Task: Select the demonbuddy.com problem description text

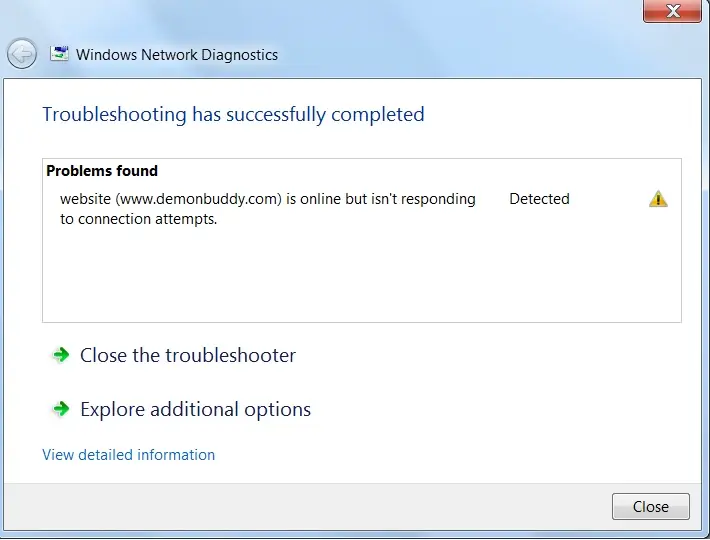Action: [x=268, y=209]
